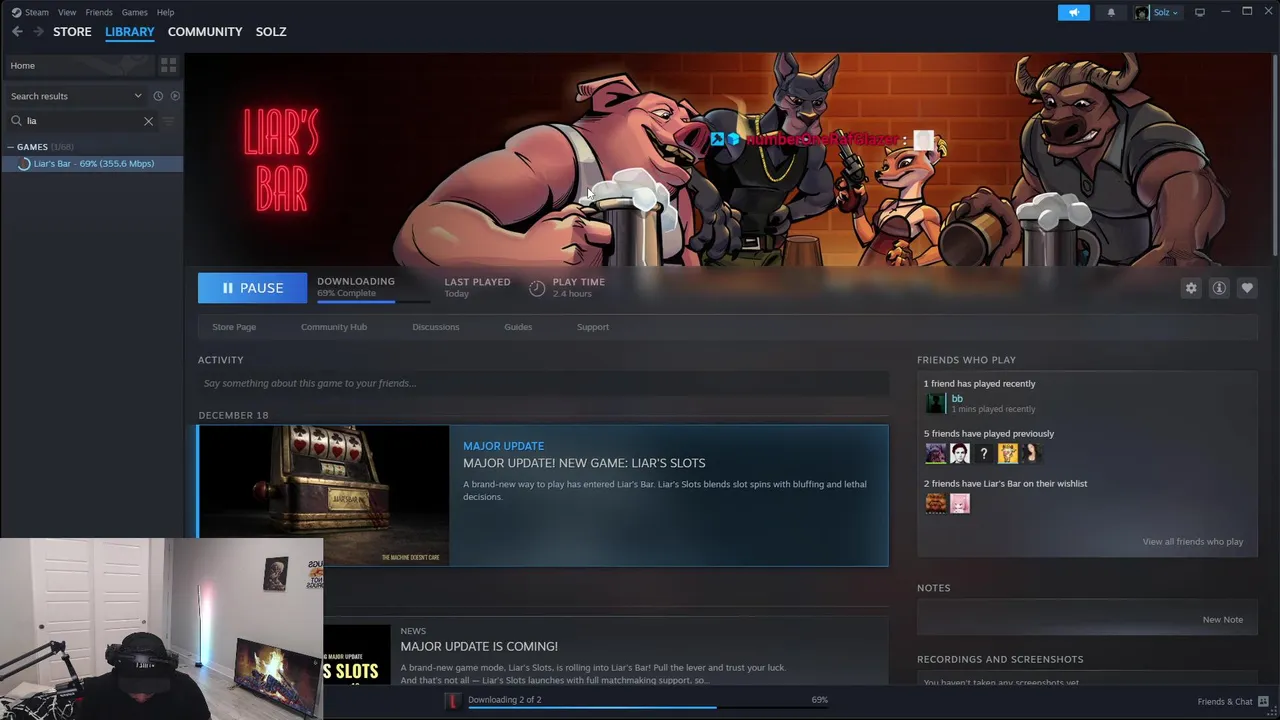Open downloads via Downloading 2 of 2
1280x720 pixels.
[505, 700]
